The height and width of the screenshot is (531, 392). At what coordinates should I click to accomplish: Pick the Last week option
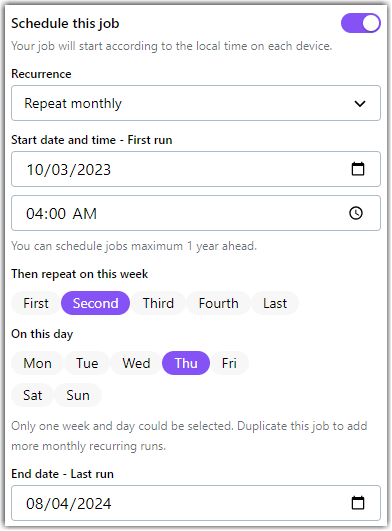tap(275, 303)
